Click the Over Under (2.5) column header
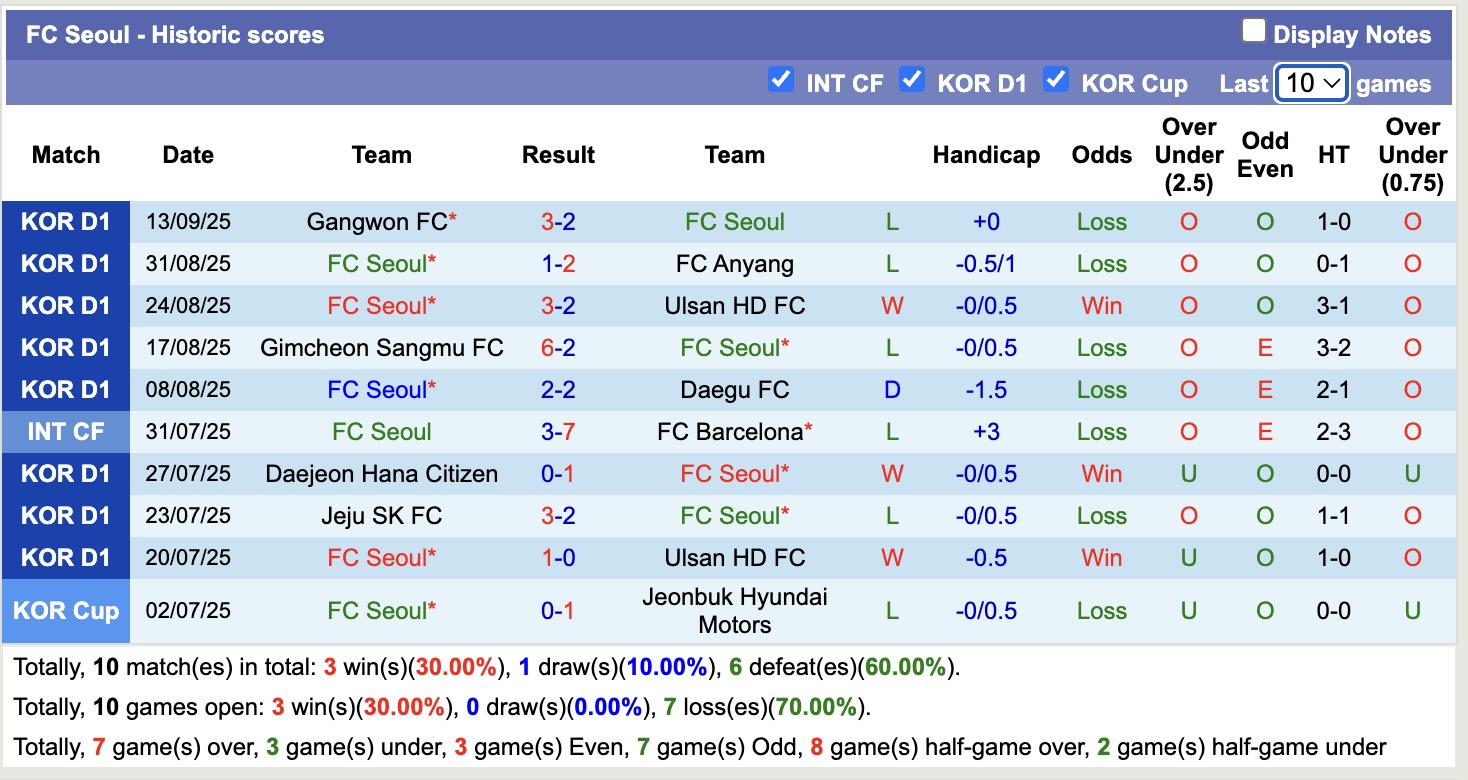Screen dimensions: 1468x780 tap(1189, 155)
